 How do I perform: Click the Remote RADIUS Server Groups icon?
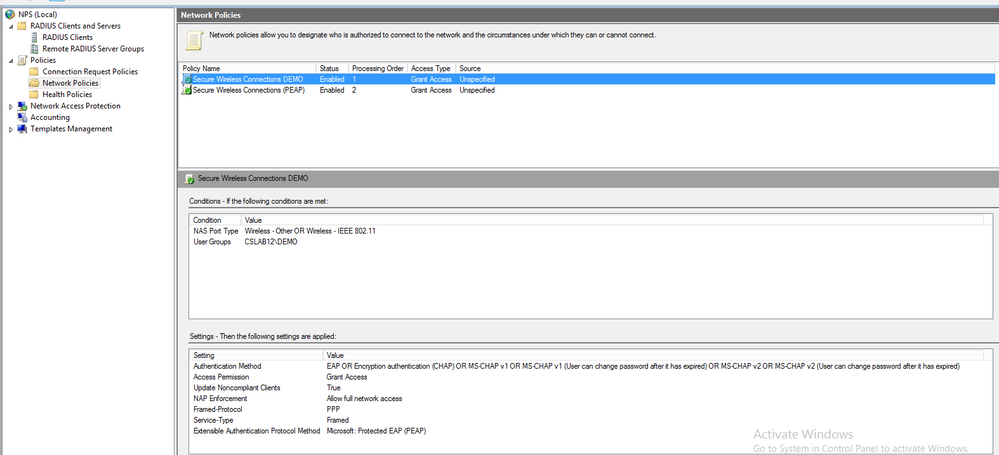coord(35,48)
